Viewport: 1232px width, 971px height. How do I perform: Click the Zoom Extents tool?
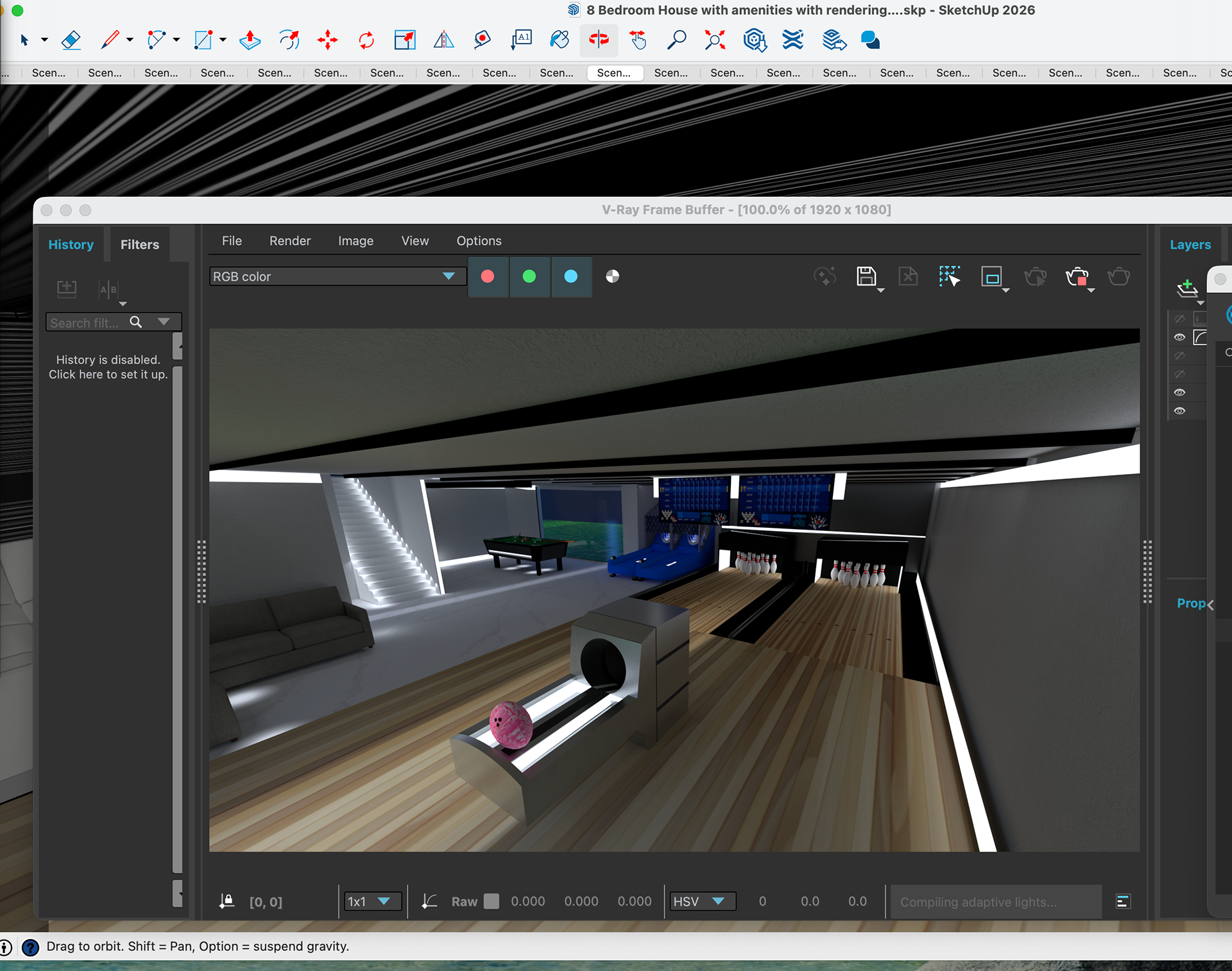(715, 40)
